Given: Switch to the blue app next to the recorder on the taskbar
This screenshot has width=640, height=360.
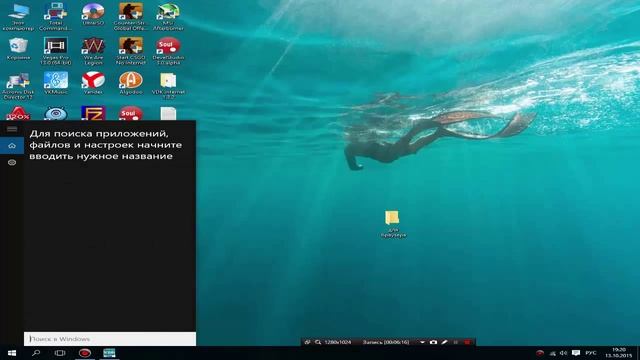Looking at the screenshot, I should tap(109, 353).
